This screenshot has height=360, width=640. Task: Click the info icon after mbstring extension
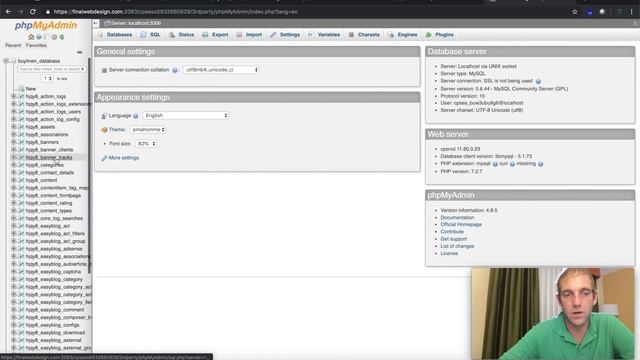coord(540,164)
